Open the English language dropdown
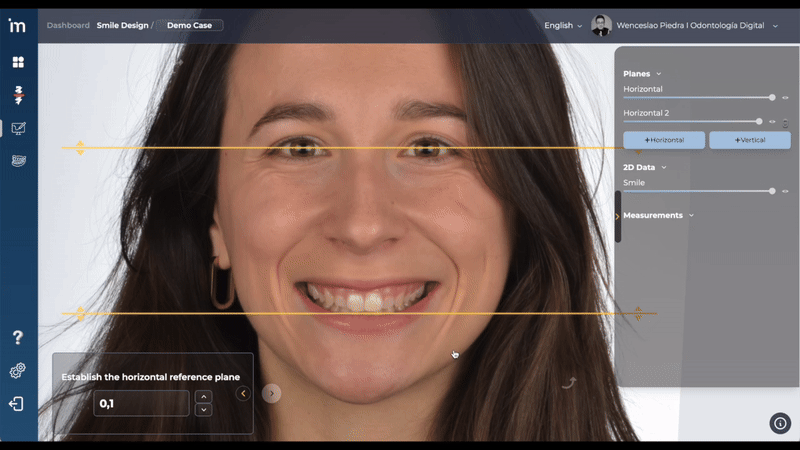The width and height of the screenshot is (800, 450). pyautogui.click(x=564, y=25)
